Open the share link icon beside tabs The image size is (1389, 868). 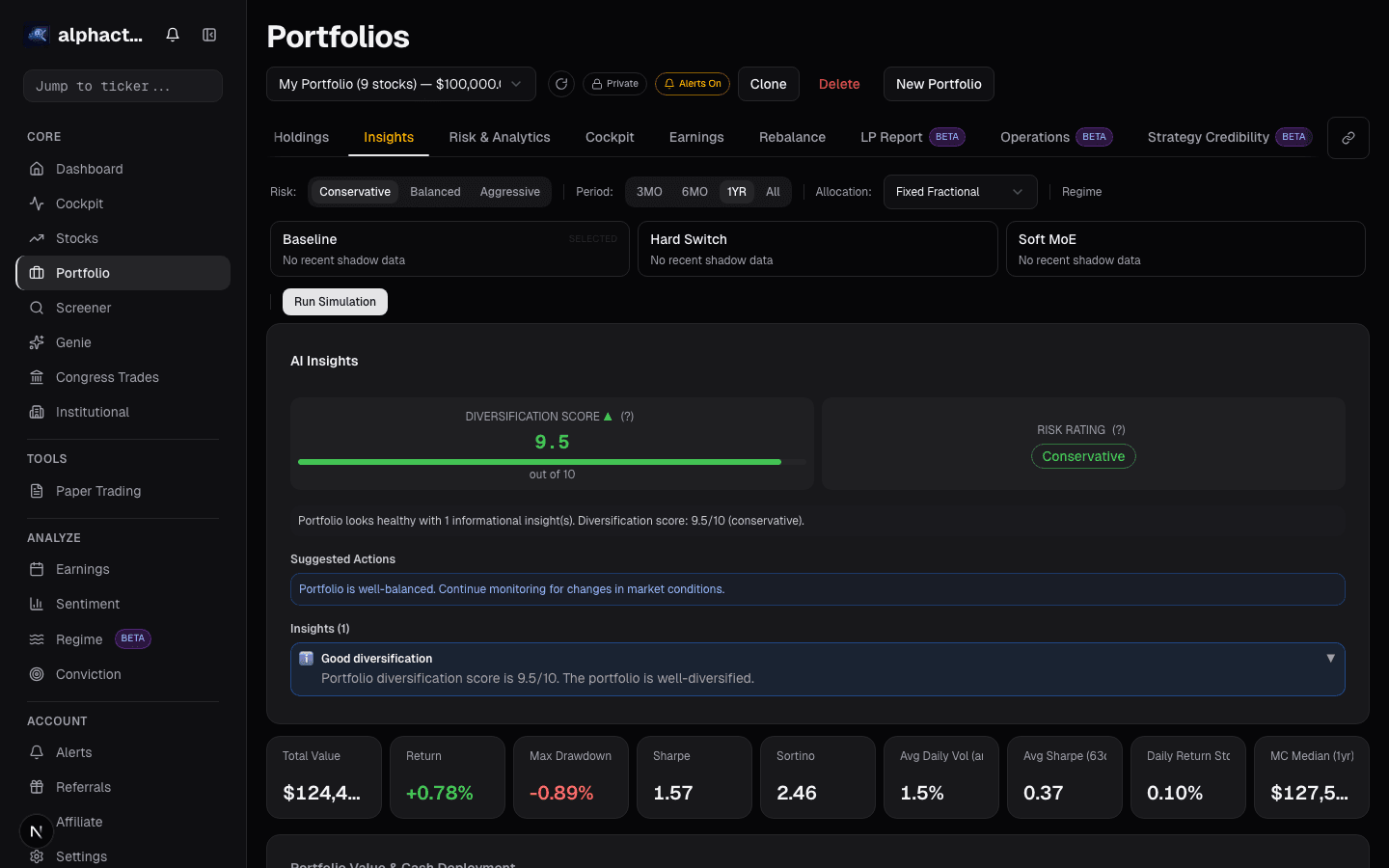pos(1348,137)
